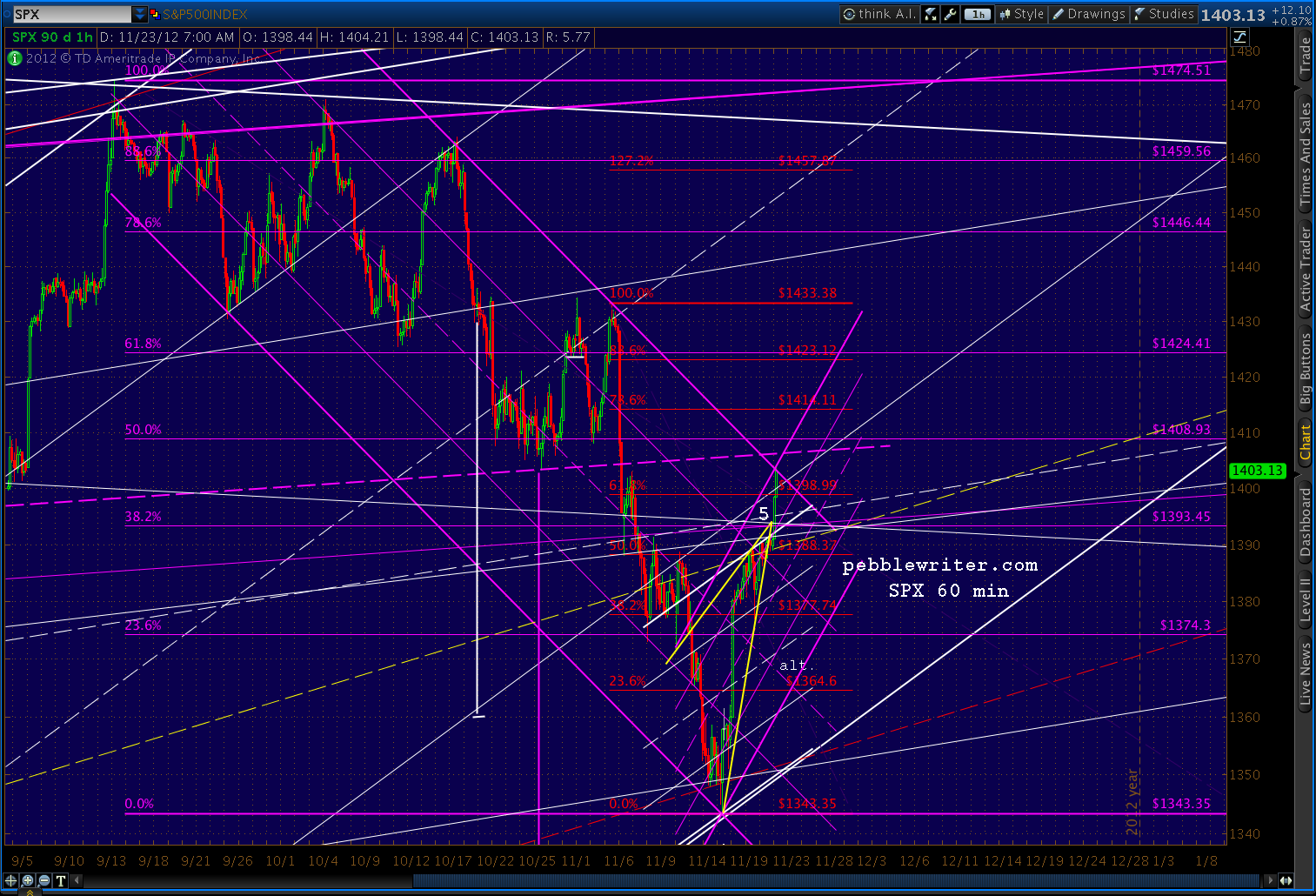Viewport: 1316px width, 896px height.
Task: Open the Drawings menu
Action: pos(1089,14)
